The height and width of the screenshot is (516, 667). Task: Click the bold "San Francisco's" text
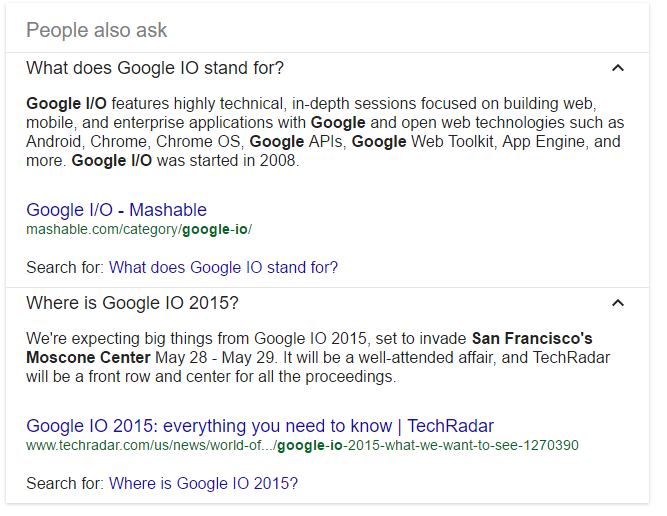point(532,339)
